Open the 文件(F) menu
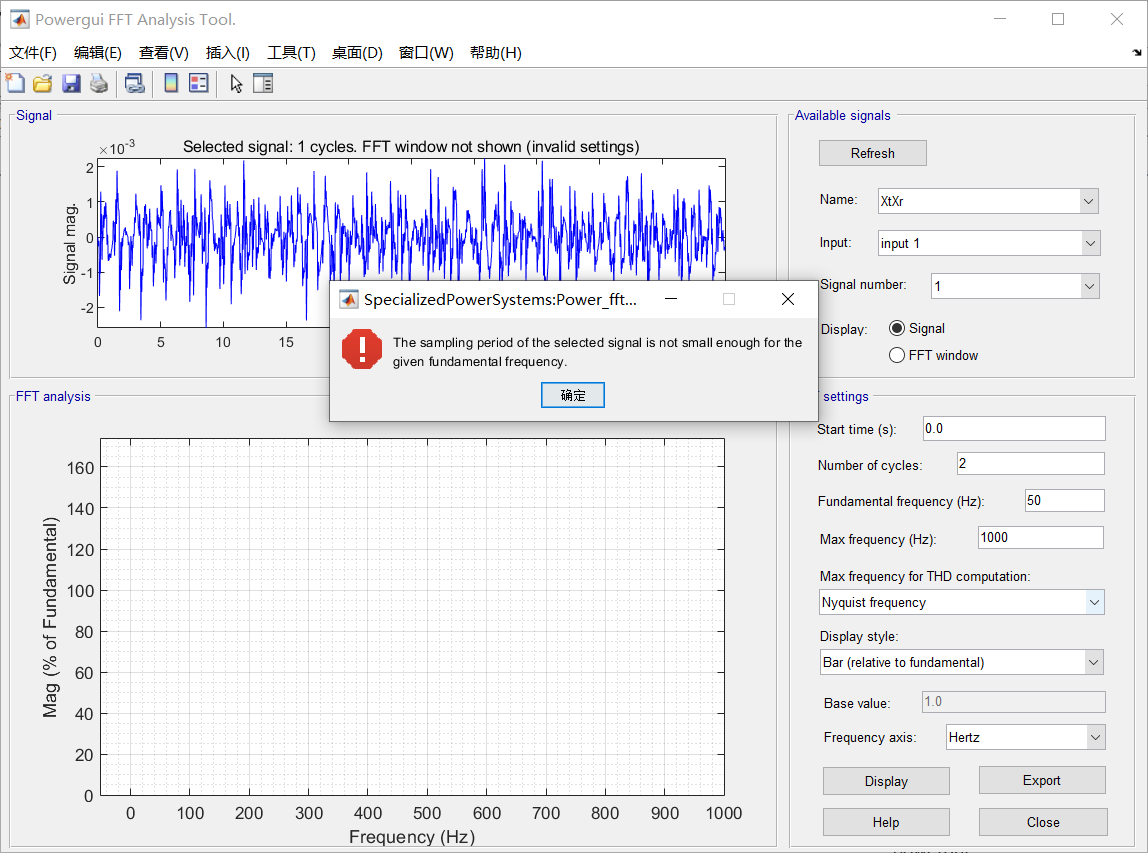The width and height of the screenshot is (1148, 853). pos(33,53)
